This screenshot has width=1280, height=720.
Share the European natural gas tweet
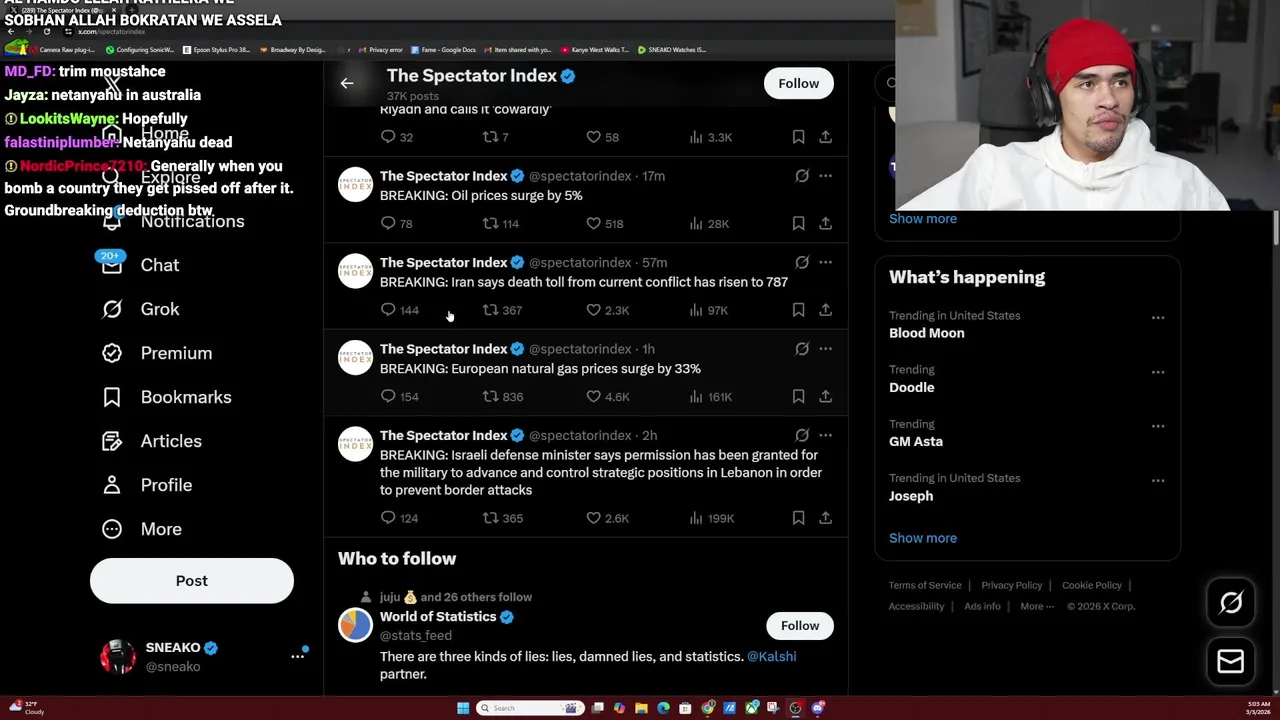click(825, 397)
